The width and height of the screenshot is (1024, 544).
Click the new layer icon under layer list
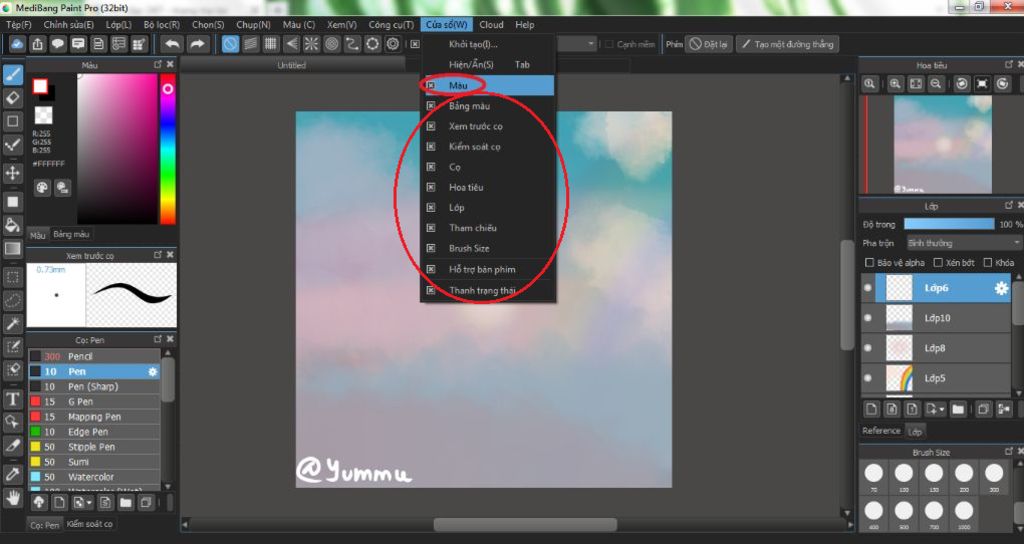point(871,409)
